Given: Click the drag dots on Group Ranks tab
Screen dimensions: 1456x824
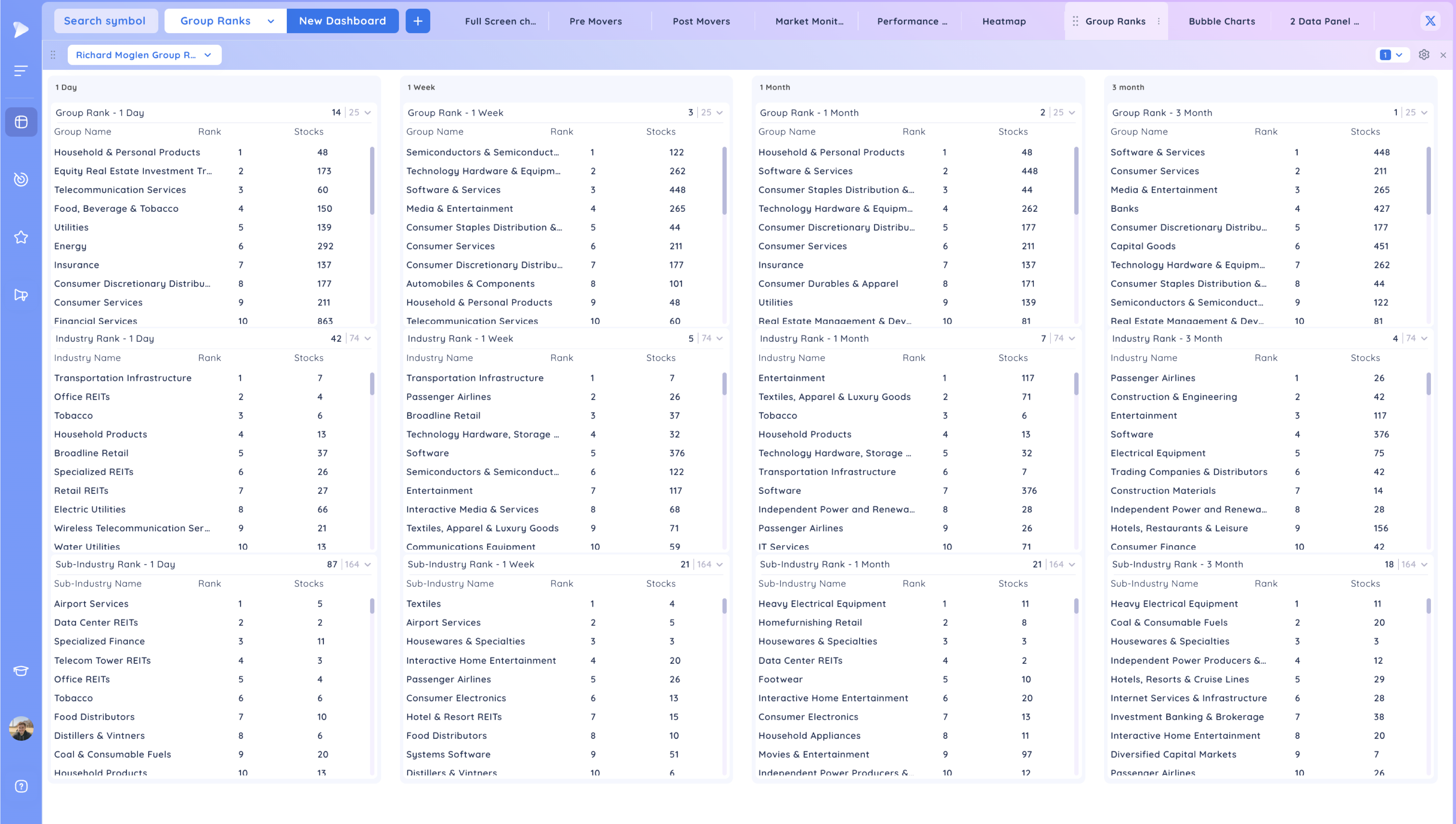Looking at the screenshot, I should tap(1075, 21).
